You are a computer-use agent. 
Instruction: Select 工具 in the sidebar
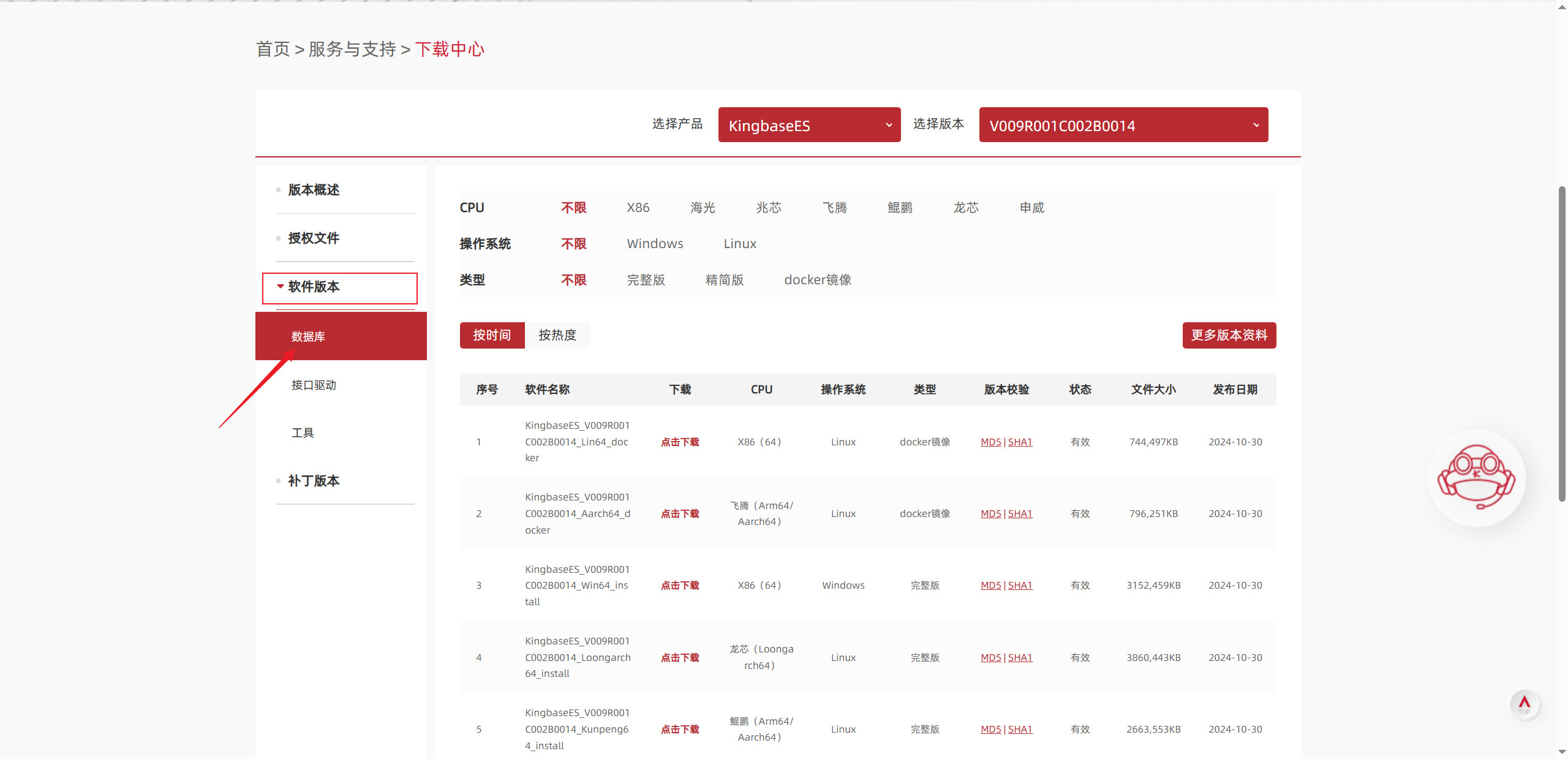coord(303,433)
